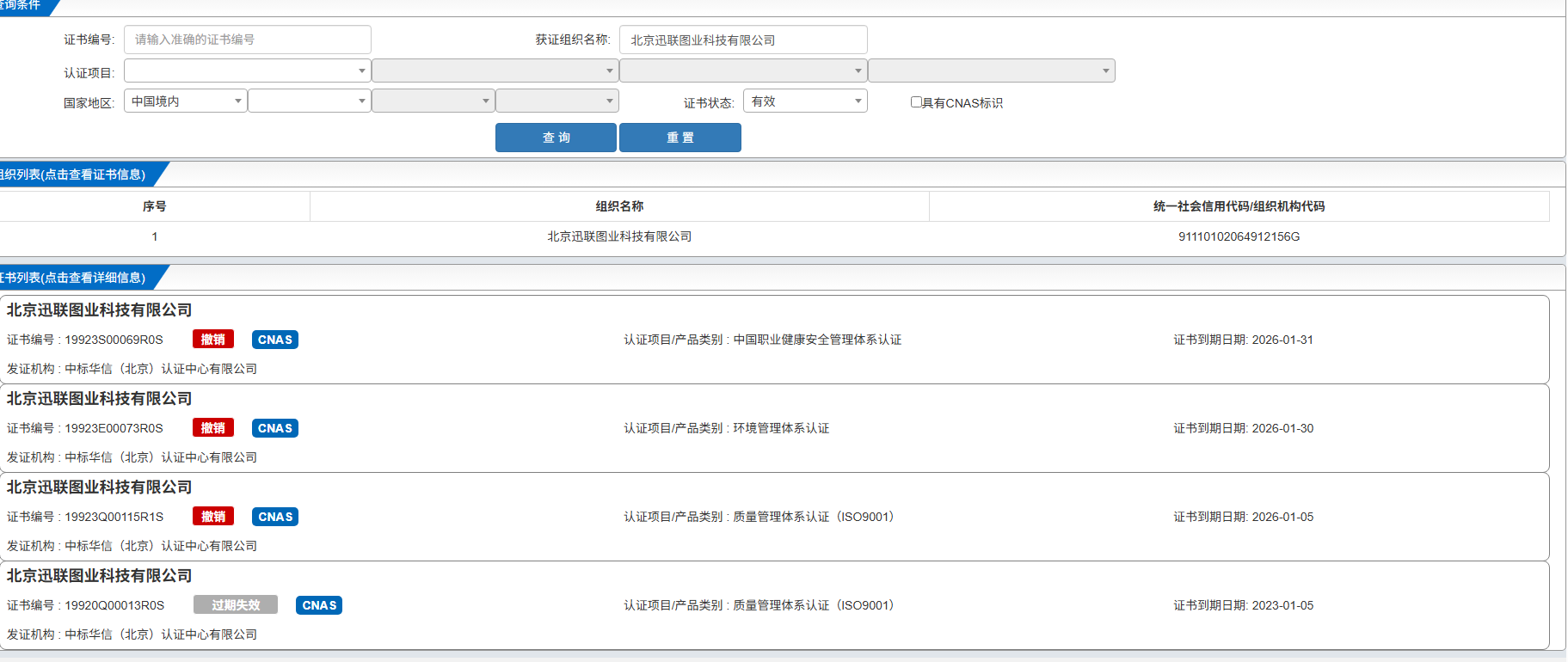Open company title of certificate 19923S00069R0S card
The image size is (1568, 662).
point(99,310)
